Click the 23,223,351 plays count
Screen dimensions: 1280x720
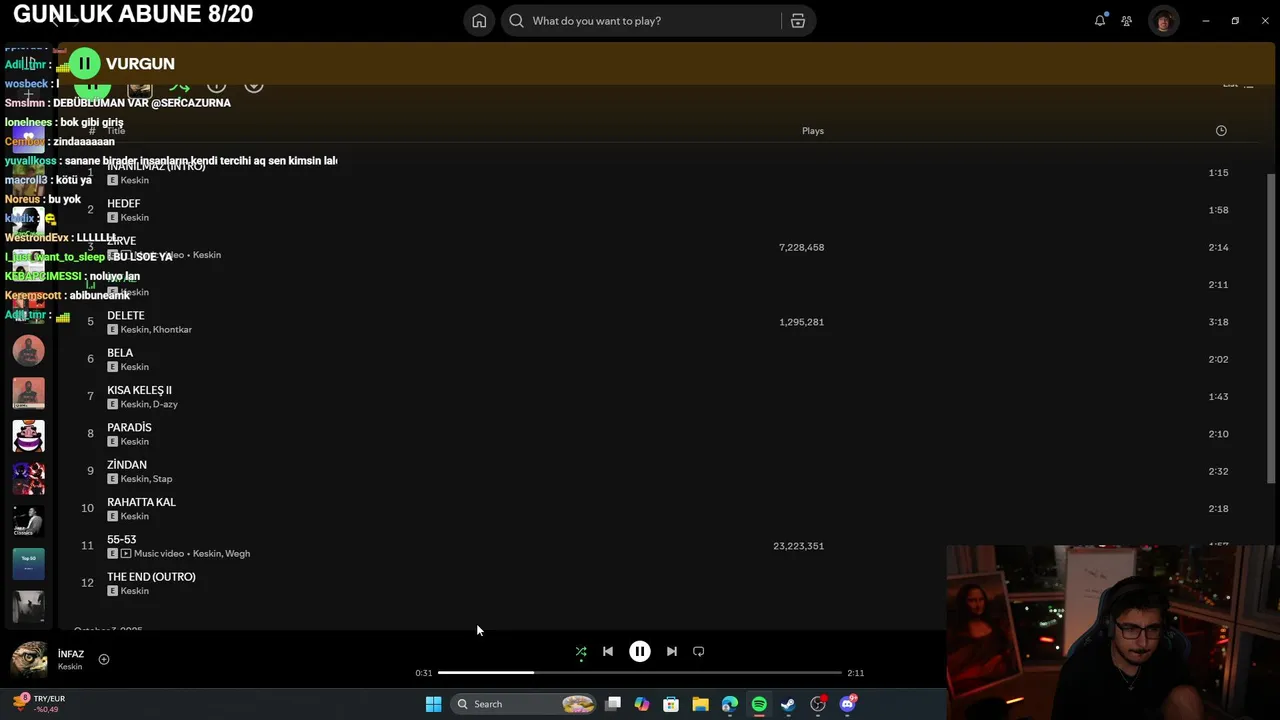(798, 546)
